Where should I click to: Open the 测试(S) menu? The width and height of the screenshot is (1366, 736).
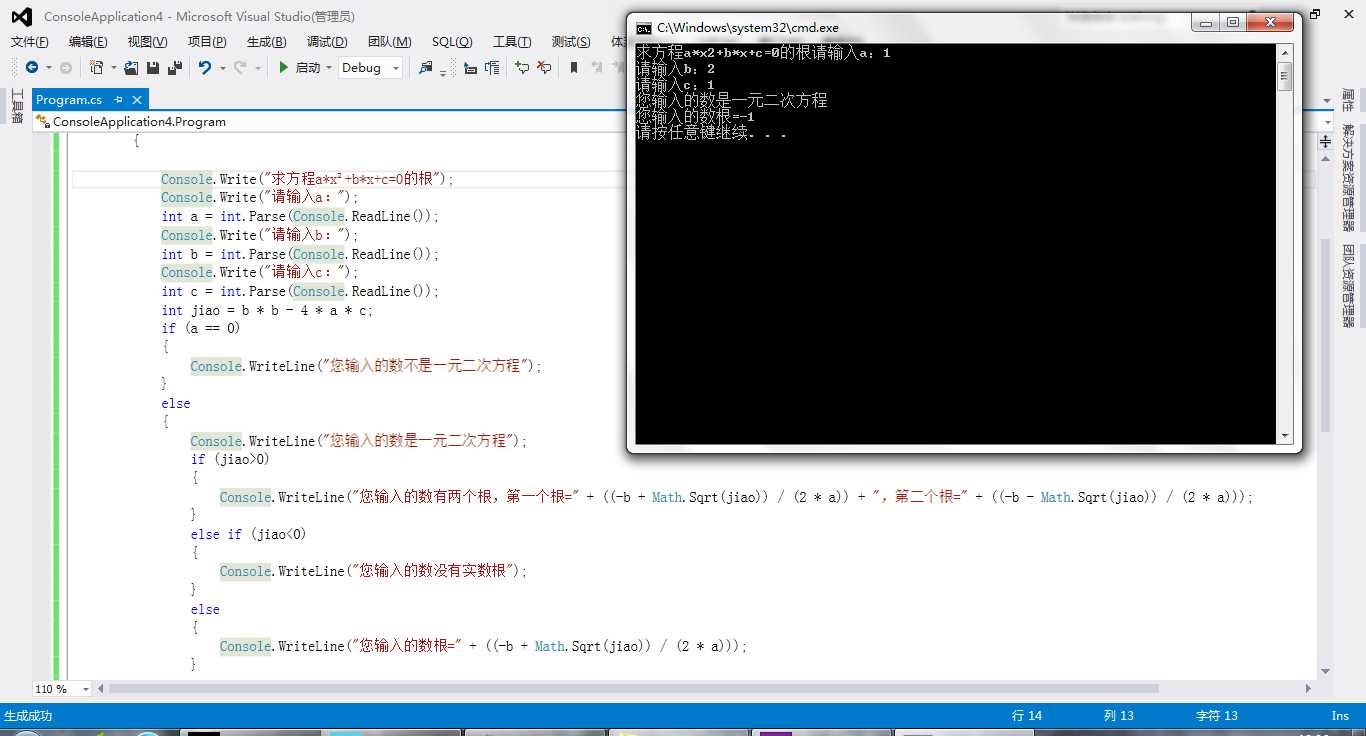571,41
